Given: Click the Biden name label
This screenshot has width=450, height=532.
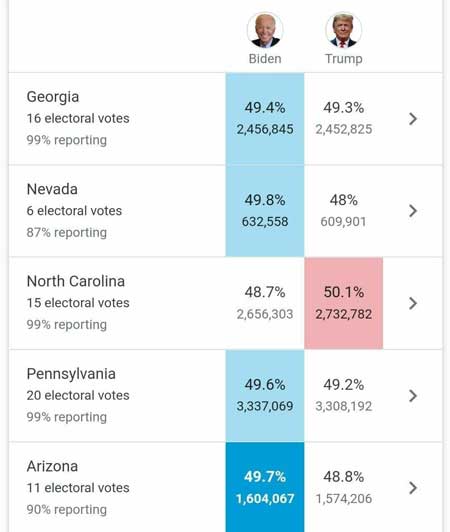Looking at the screenshot, I should 265,59.
